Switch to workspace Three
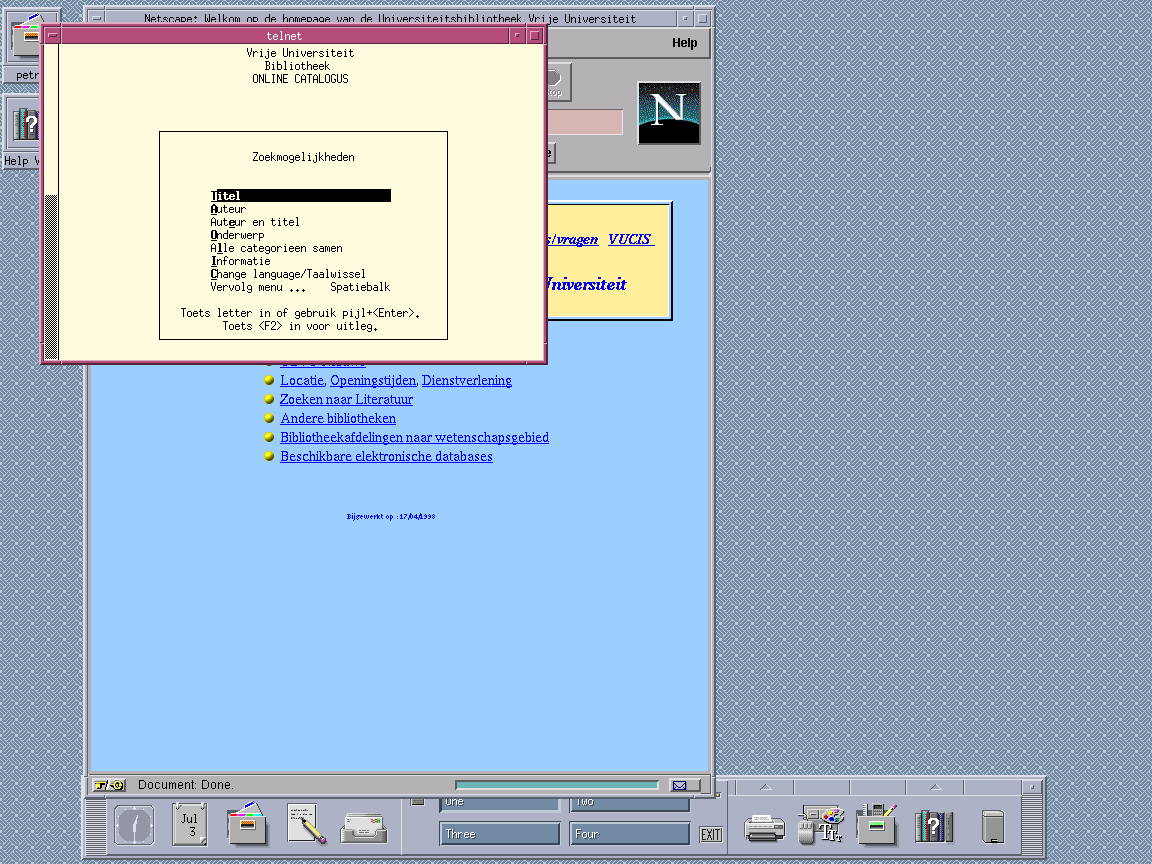Screen dimensions: 1152x864 point(500,834)
